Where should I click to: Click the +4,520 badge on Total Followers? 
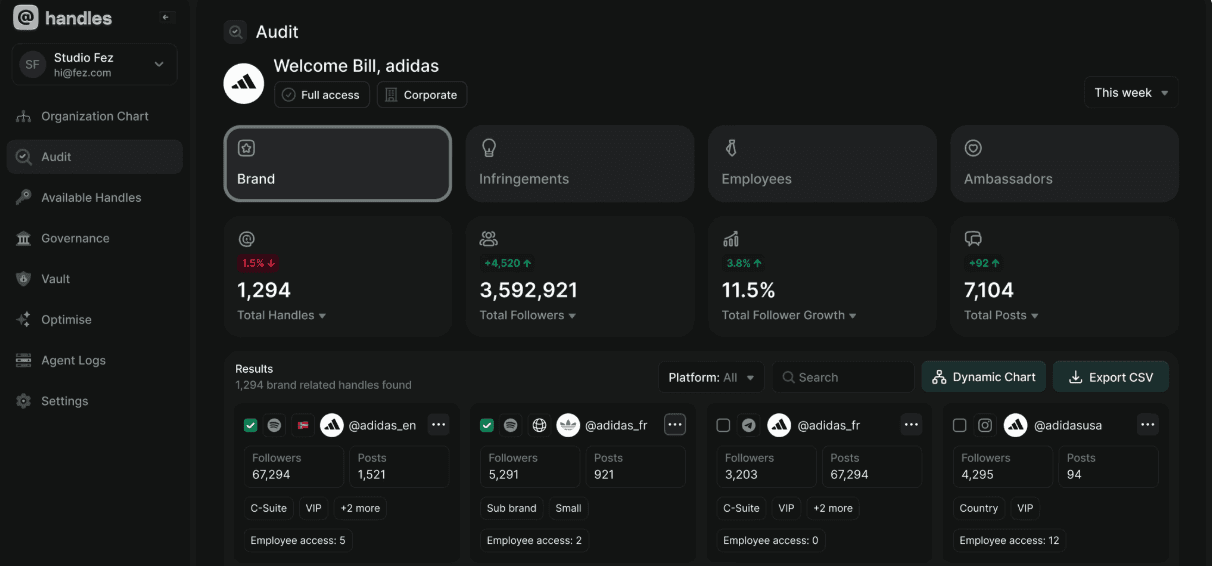(x=508, y=263)
